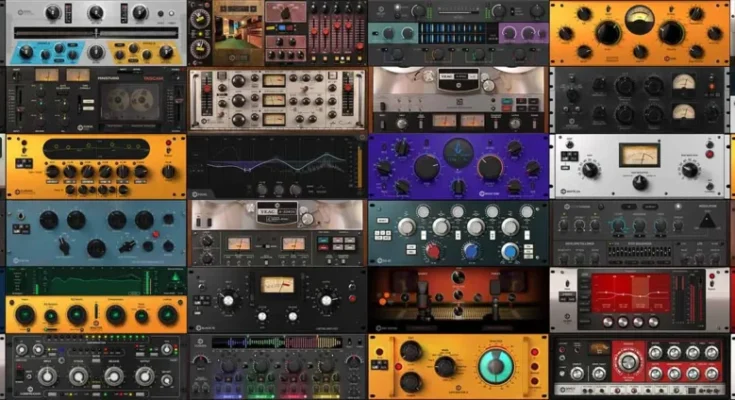735x400 pixels.
Task: Click the middle VU meter on cream triple-meter plugin
Action: [x=275, y=100]
